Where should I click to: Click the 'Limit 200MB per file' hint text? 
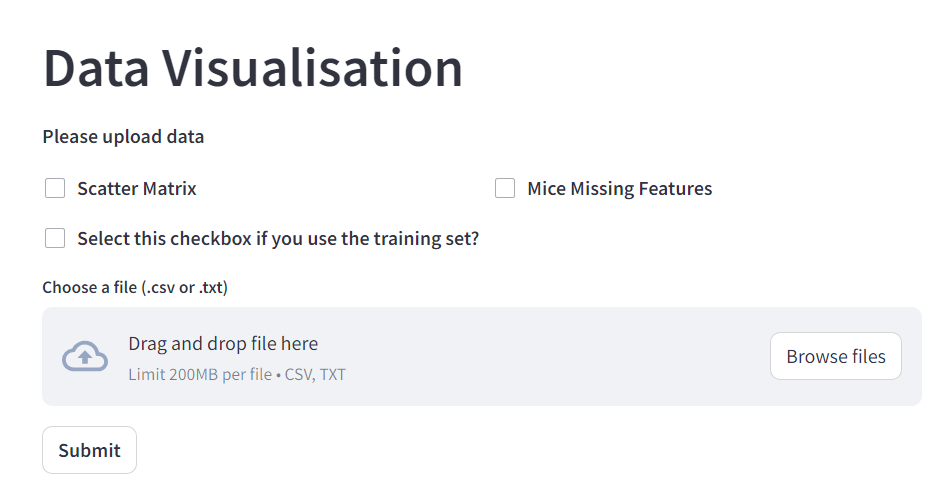pyautogui.click(x=200, y=375)
